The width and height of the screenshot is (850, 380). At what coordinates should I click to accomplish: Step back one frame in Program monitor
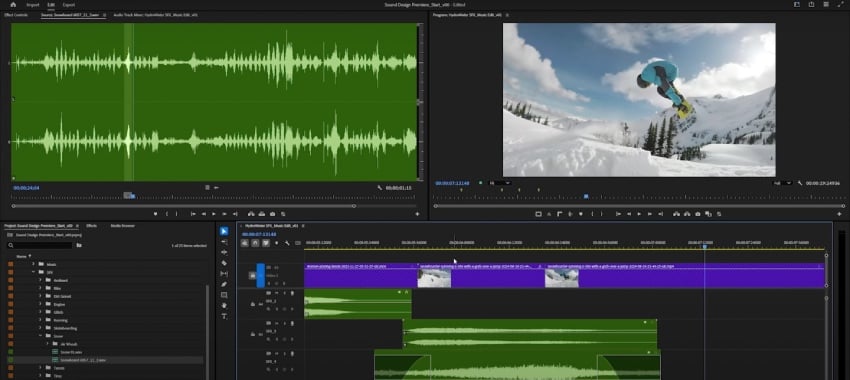click(629, 214)
